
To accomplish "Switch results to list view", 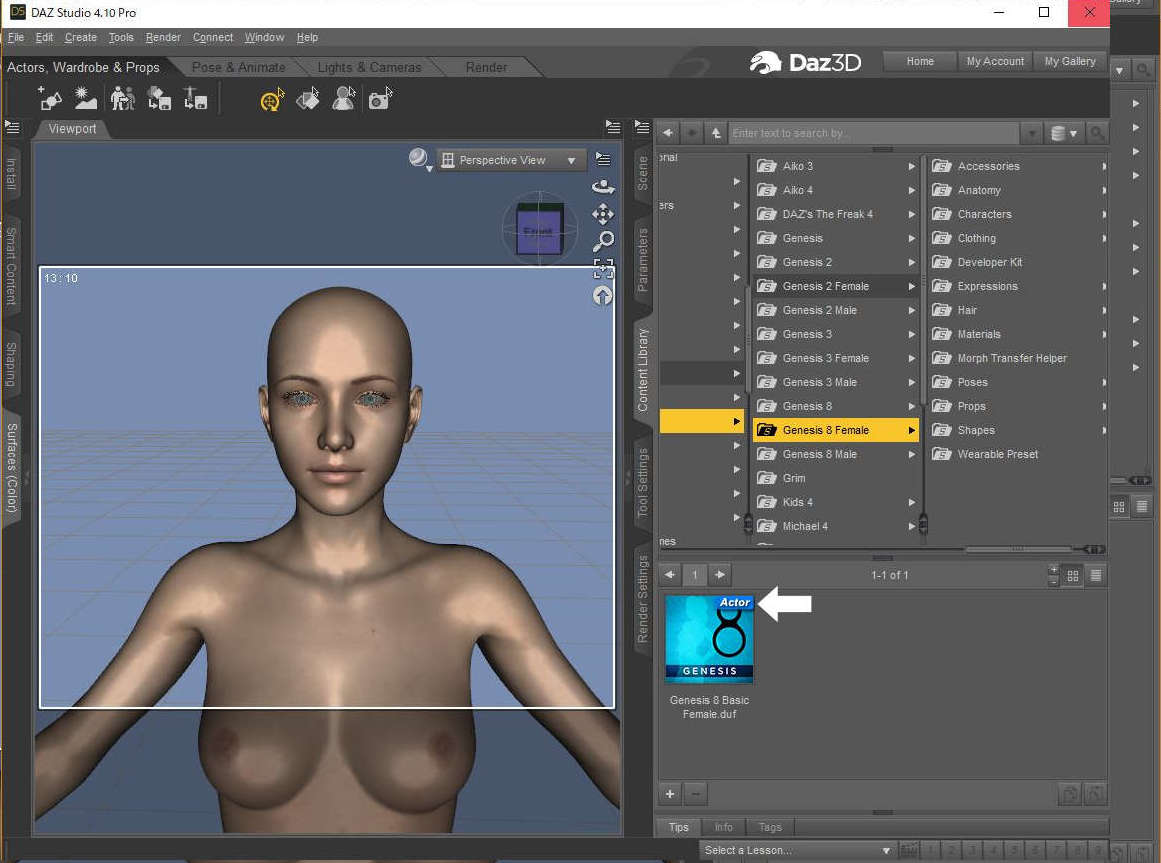I will pos(1096,575).
